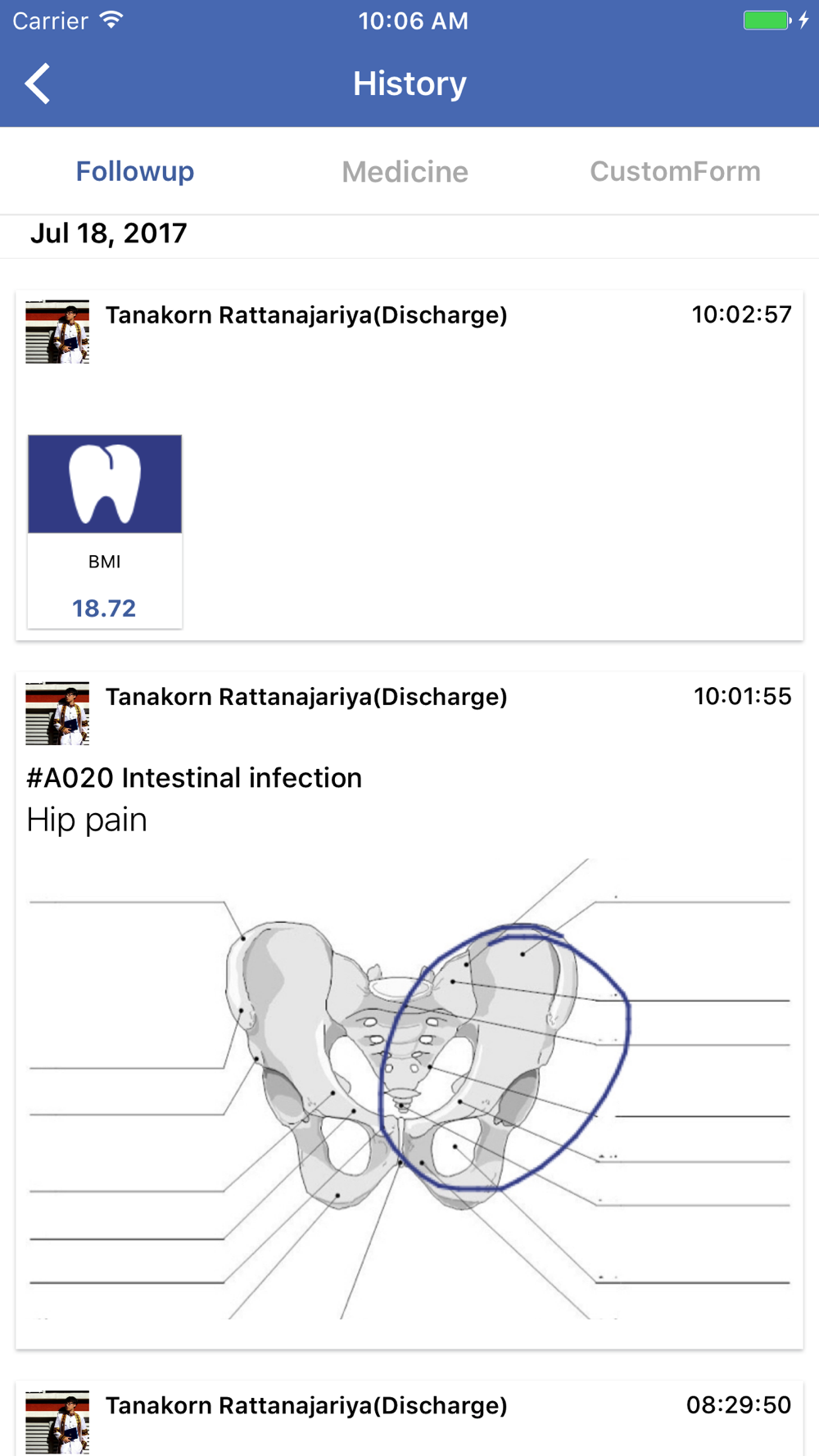
Task: Tap the 10:02:57 timestamp
Action: [x=741, y=314]
